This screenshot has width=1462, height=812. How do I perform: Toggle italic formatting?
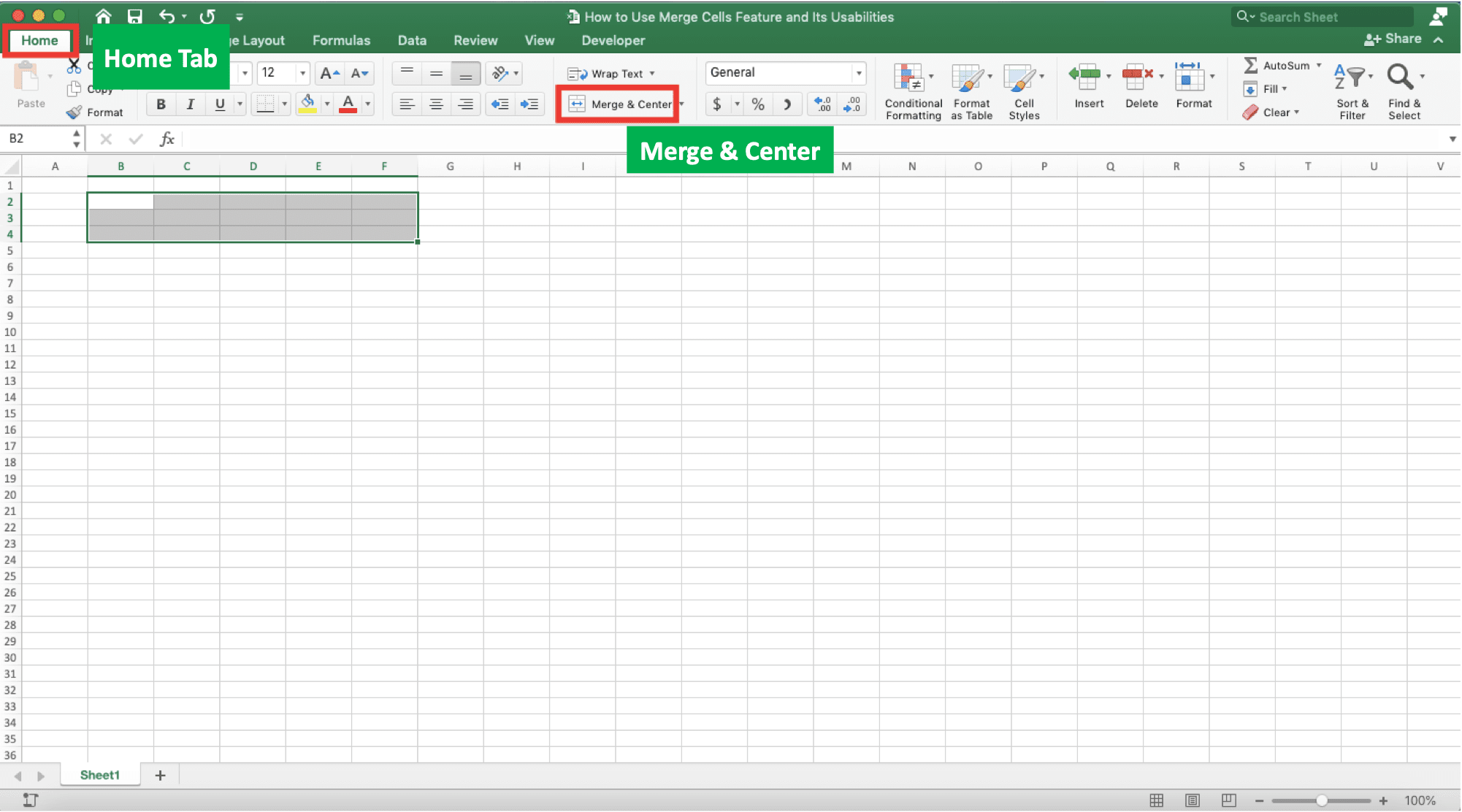pos(190,104)
